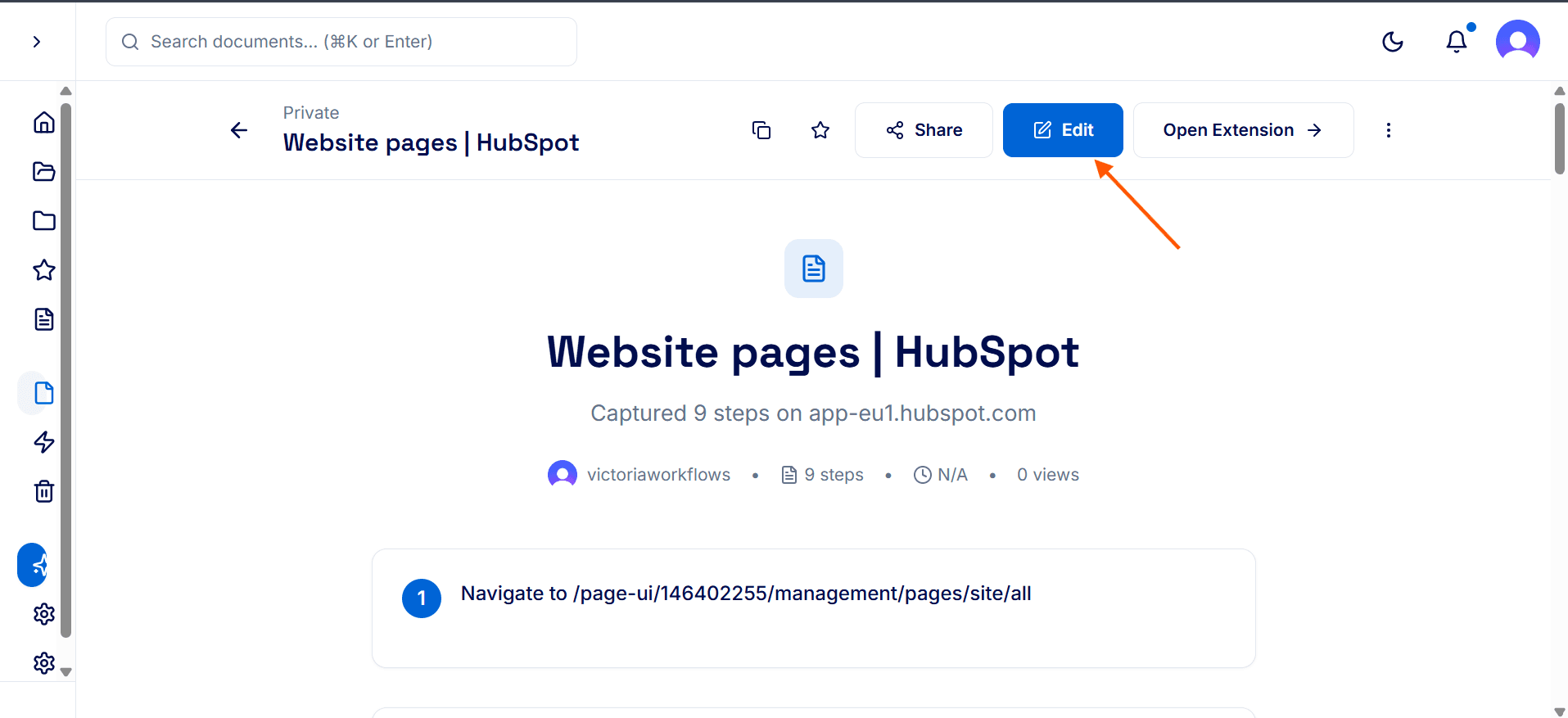Click the '9 steps' label
The height and width of the screenshot is (718, 1568).
click(834, 475)
